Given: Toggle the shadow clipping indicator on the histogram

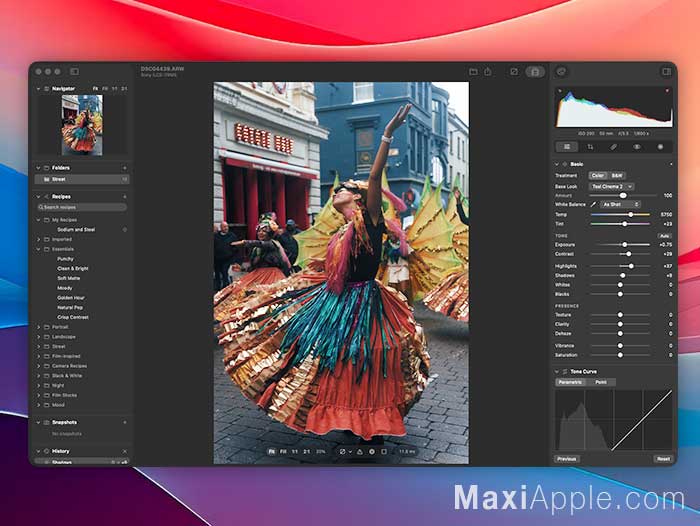Looking at the screenshot, I should point(559,91).
